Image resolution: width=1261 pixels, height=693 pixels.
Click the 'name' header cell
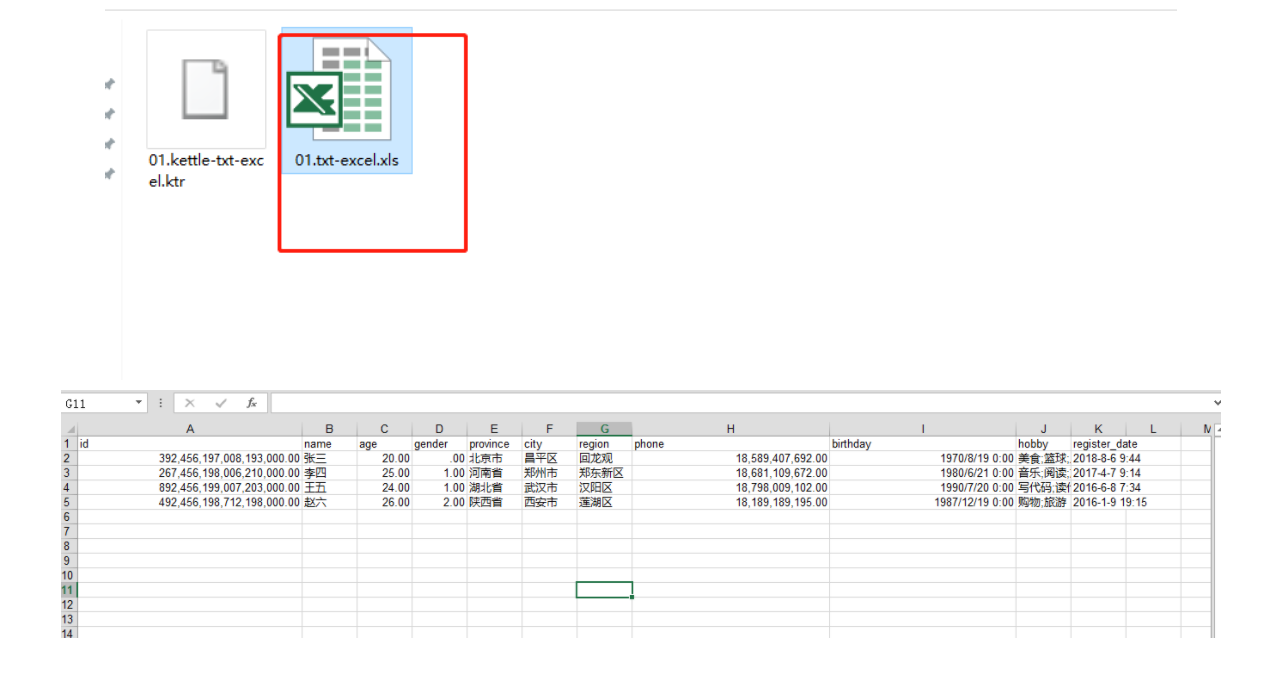coord(329,444)
